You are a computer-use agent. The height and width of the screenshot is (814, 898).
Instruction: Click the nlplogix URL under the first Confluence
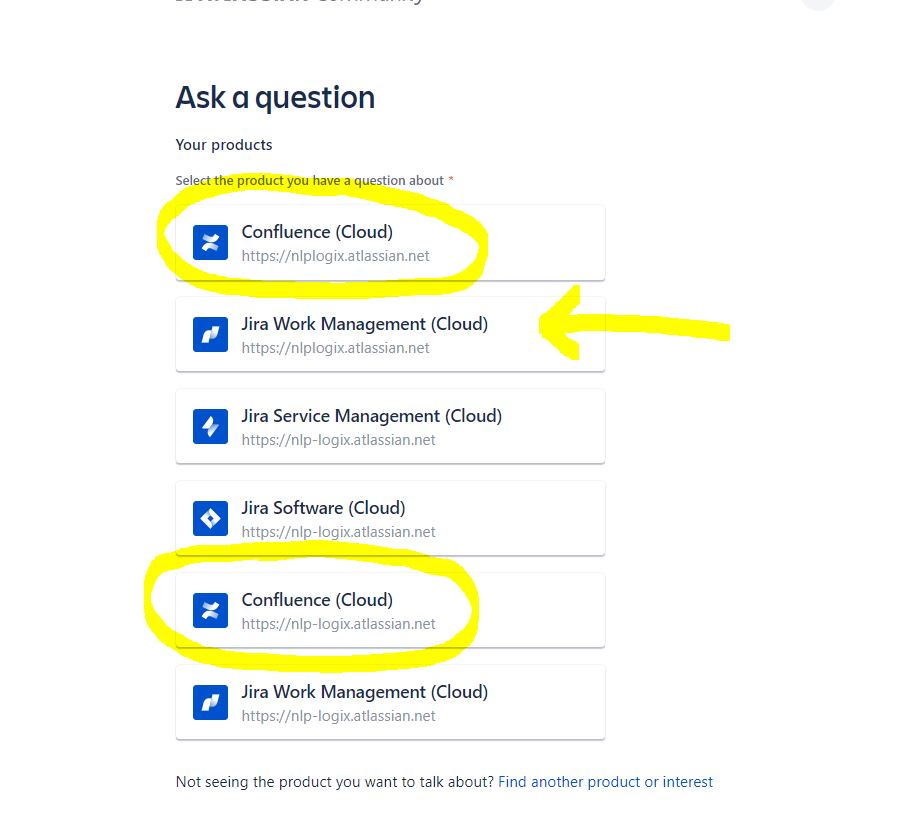[x=336, y=256]
